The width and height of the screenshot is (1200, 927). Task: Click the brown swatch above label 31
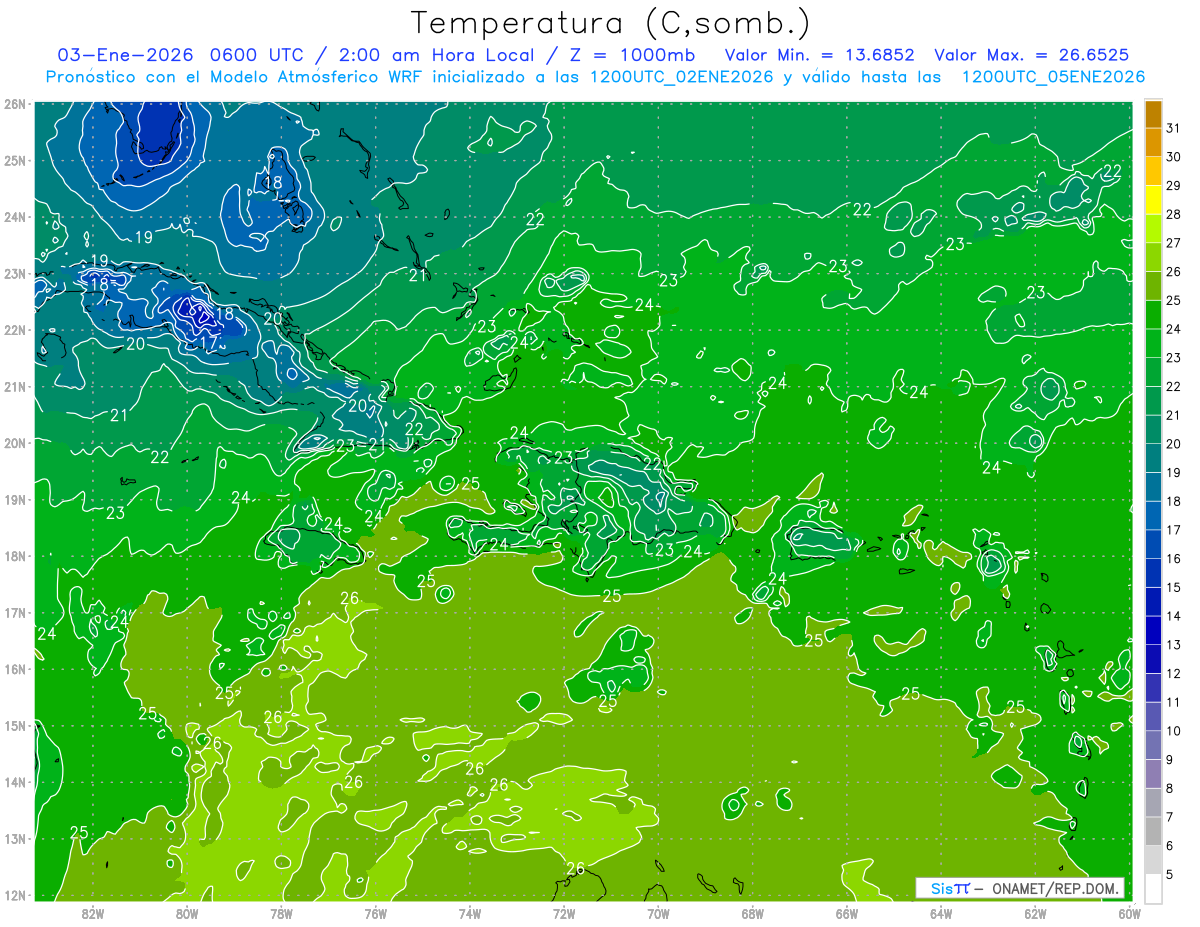1153,114
